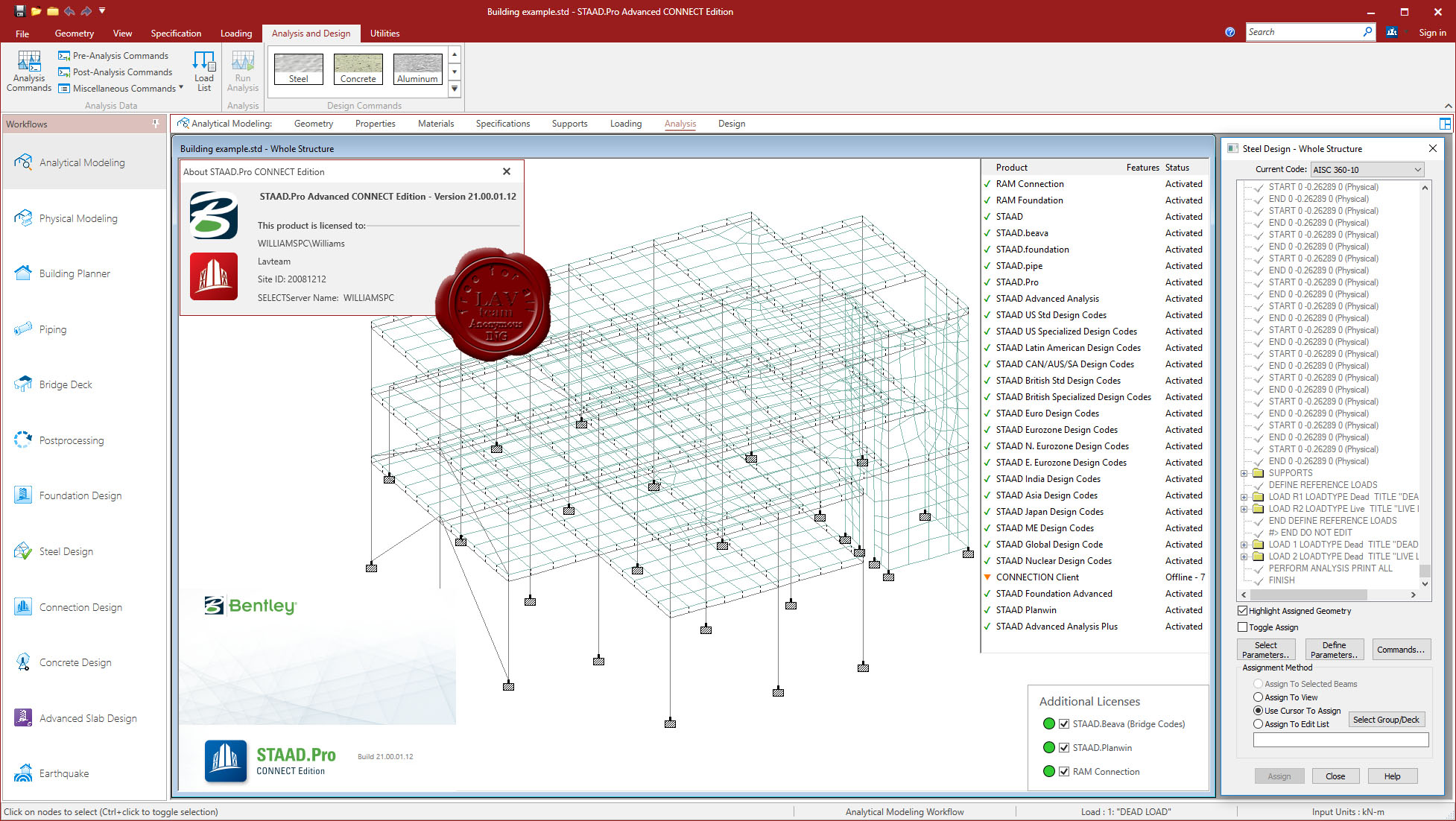Open the Utilities ribbon tab
Image resolution: width=1456 pixels, height=821 pixels.
(384, 34)
